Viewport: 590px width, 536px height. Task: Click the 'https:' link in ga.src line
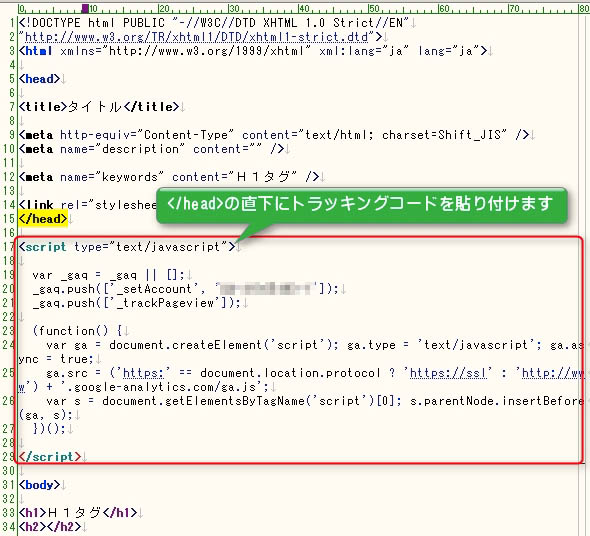143,373
